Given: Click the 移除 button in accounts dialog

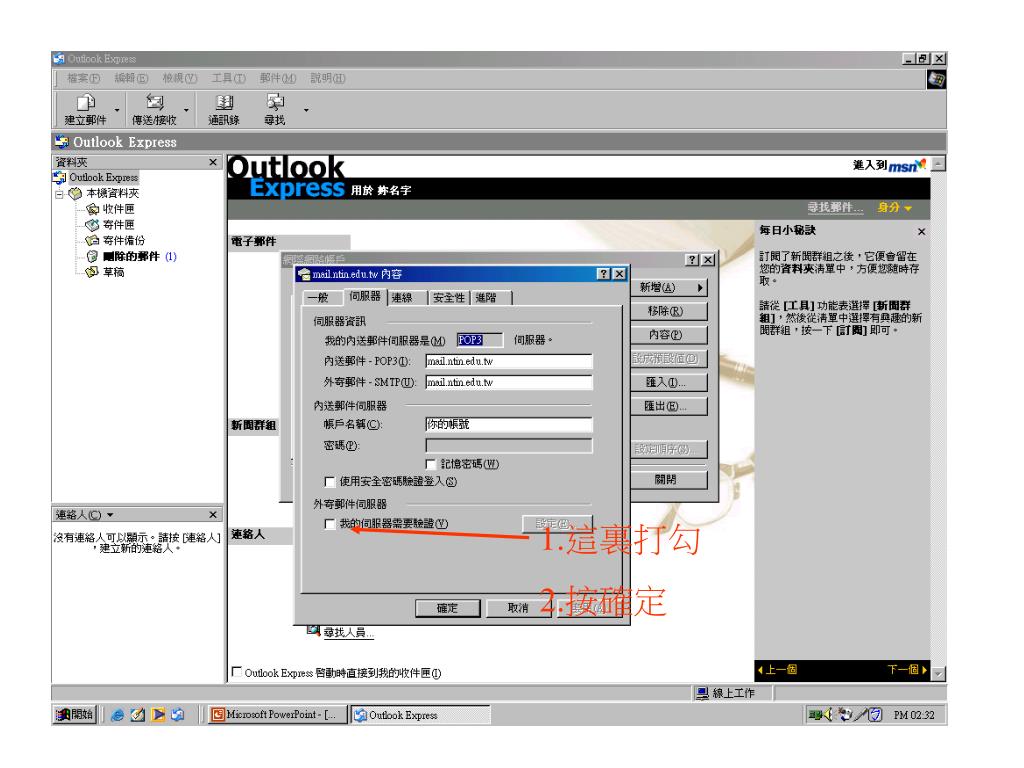Looking at the screenshot, I should 669,311.
